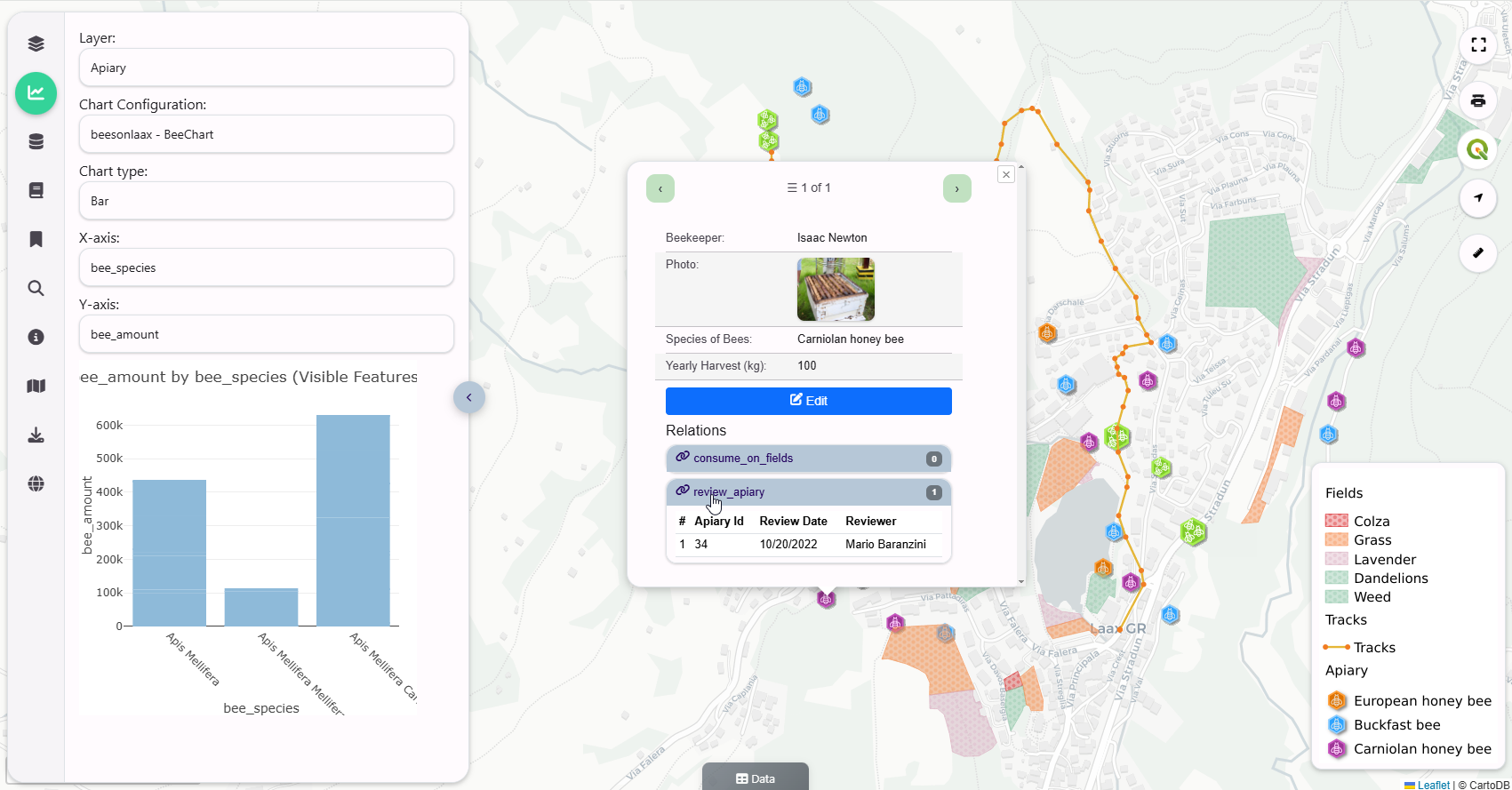
Task: Click the review date 10/20/2022
Action: coord(788,544)
